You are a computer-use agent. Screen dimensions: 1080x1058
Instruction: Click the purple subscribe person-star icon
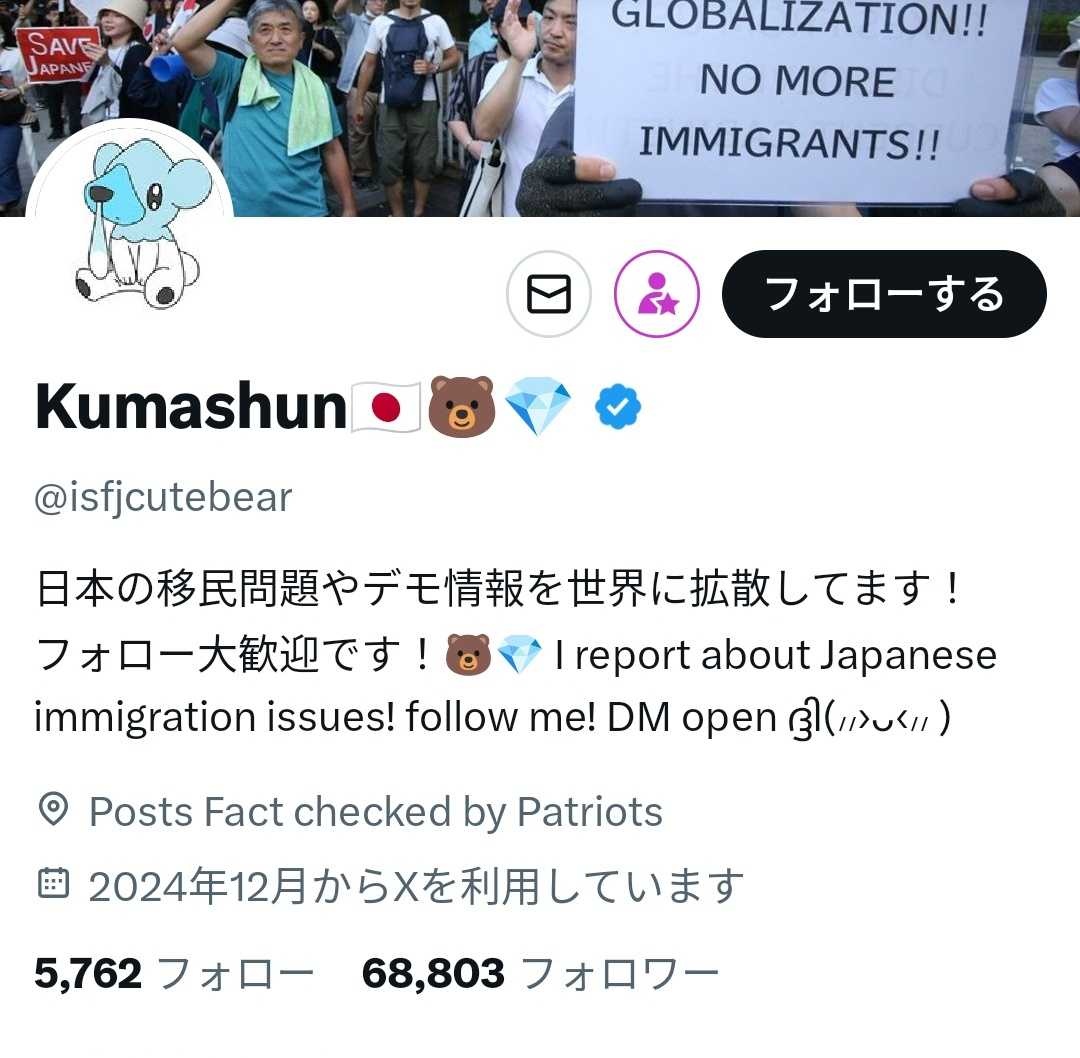tap(657, 294)
